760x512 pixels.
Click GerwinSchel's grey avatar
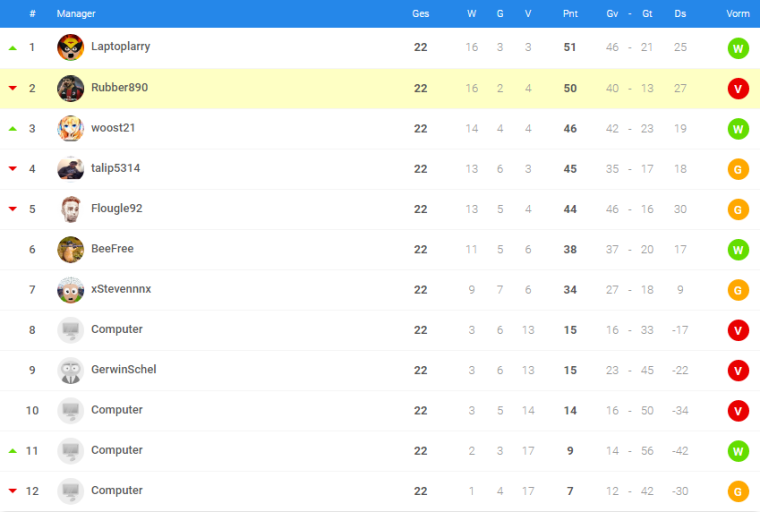click(x=70, y=370)
